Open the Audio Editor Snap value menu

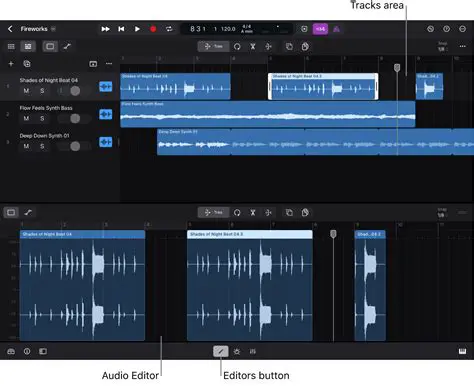click(442, 213)
